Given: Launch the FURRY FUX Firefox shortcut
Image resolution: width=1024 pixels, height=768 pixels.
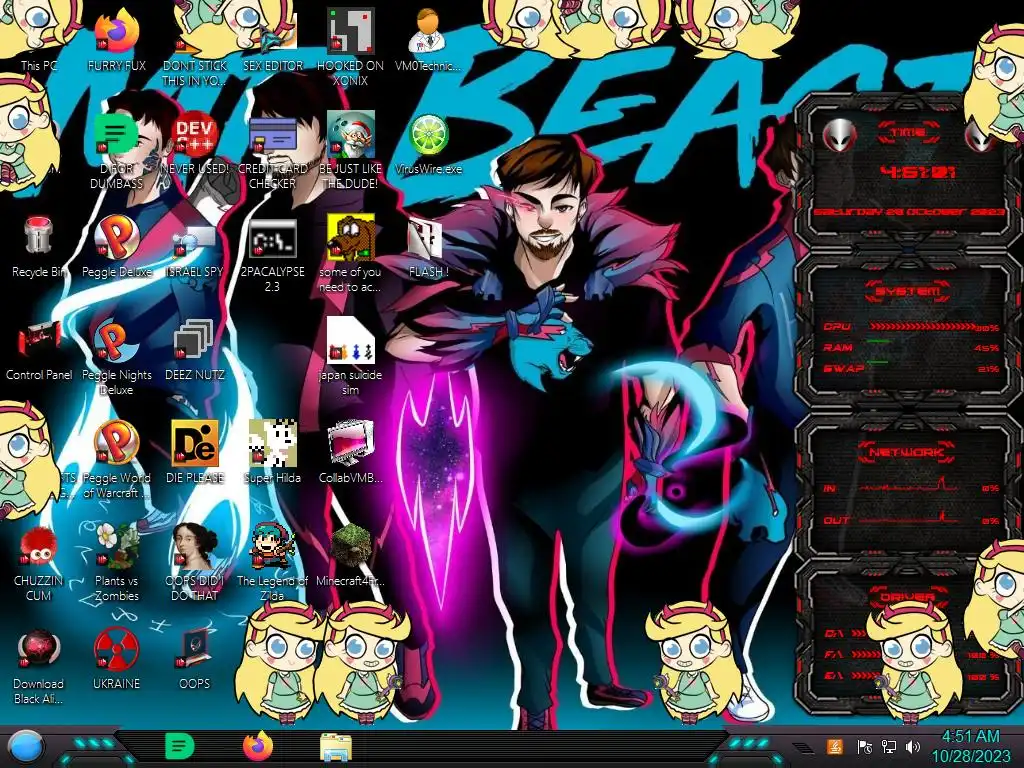Looking at the screenshot, I should click(x=116, y=39).
